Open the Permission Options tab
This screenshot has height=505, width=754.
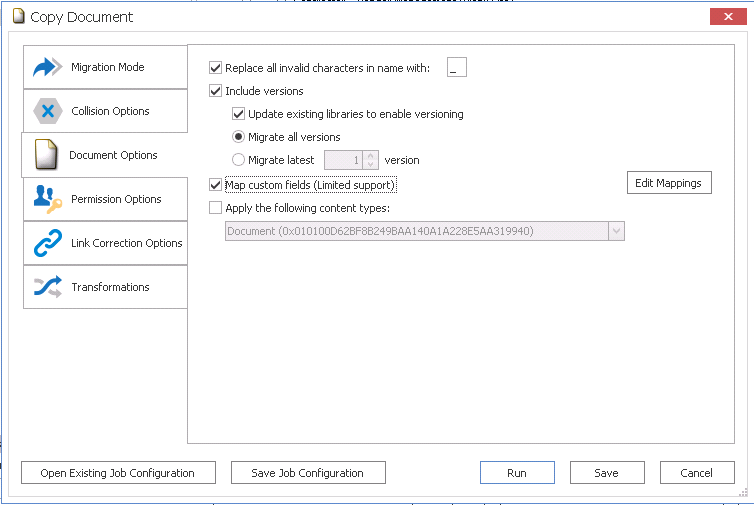[116, 199]
